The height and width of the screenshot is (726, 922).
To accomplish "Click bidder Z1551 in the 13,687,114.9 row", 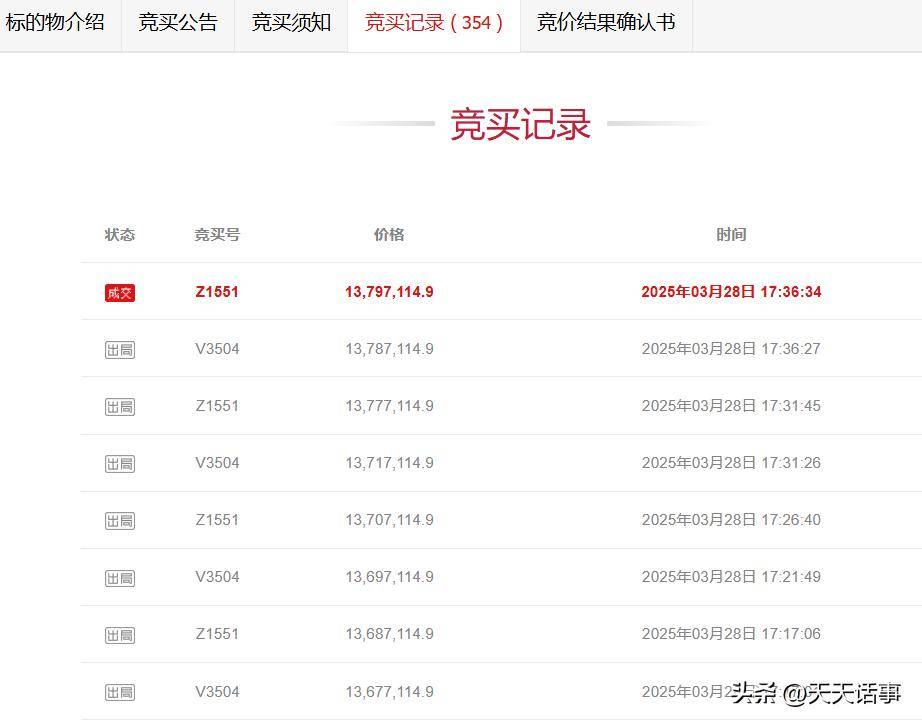I will 217,634.
